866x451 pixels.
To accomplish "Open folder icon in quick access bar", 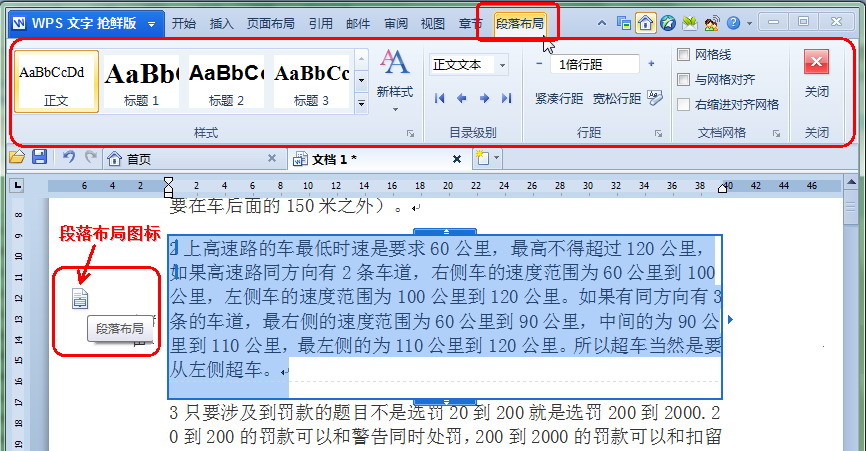I will coord(16,157).
